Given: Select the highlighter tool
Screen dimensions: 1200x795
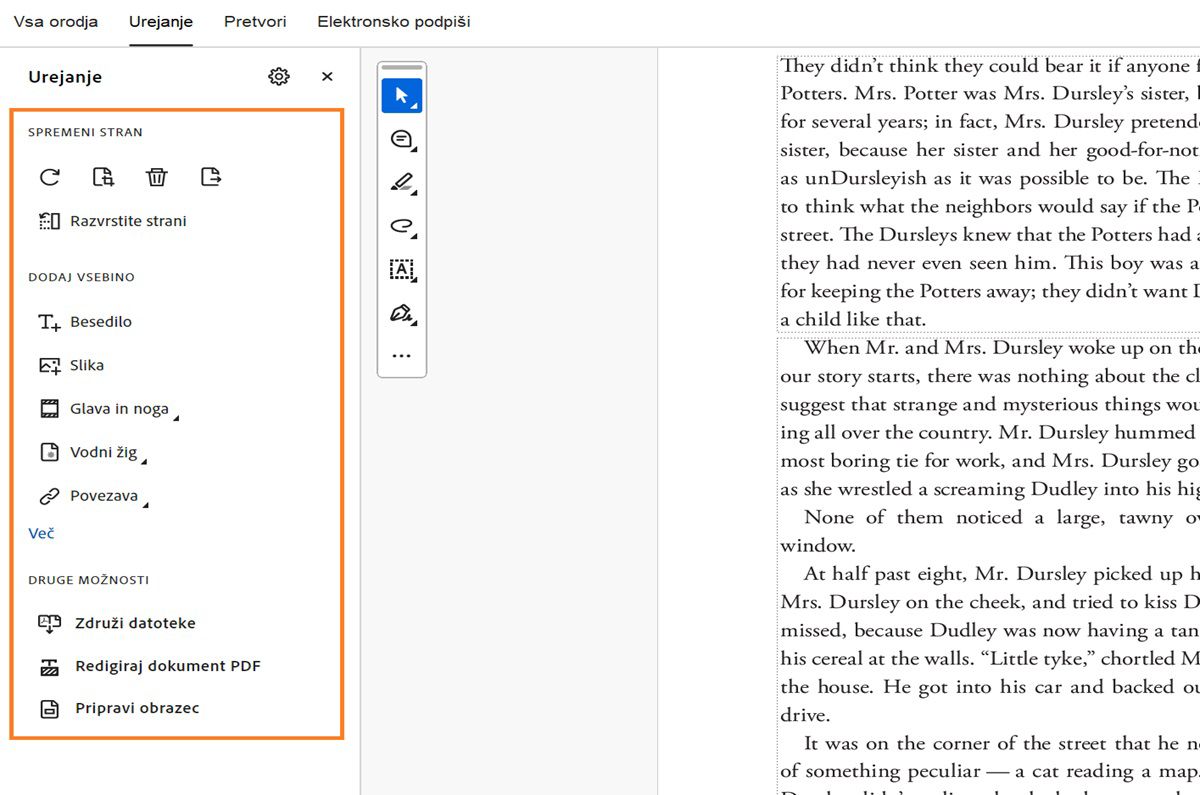Looking at the screenshot, I should tap(402, 183).
